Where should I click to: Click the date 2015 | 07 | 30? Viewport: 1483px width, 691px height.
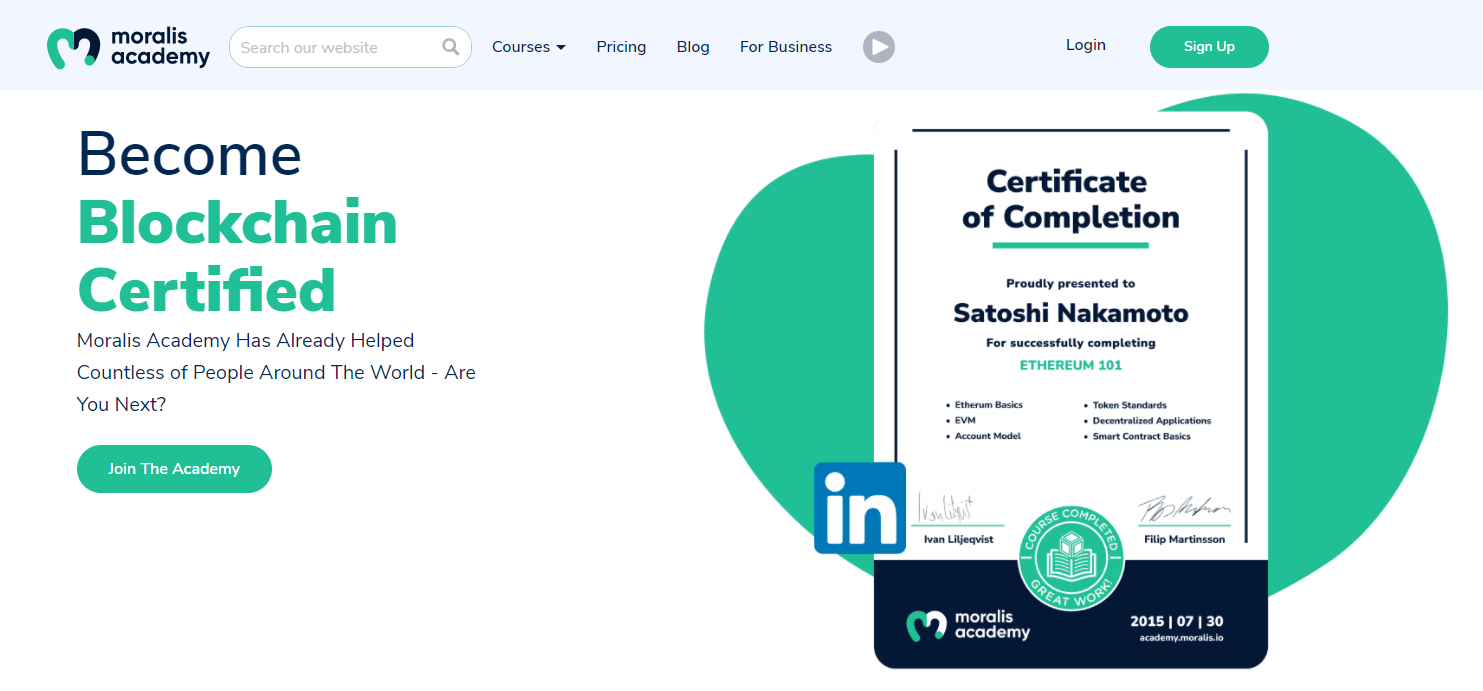[x=1177, y=621]
